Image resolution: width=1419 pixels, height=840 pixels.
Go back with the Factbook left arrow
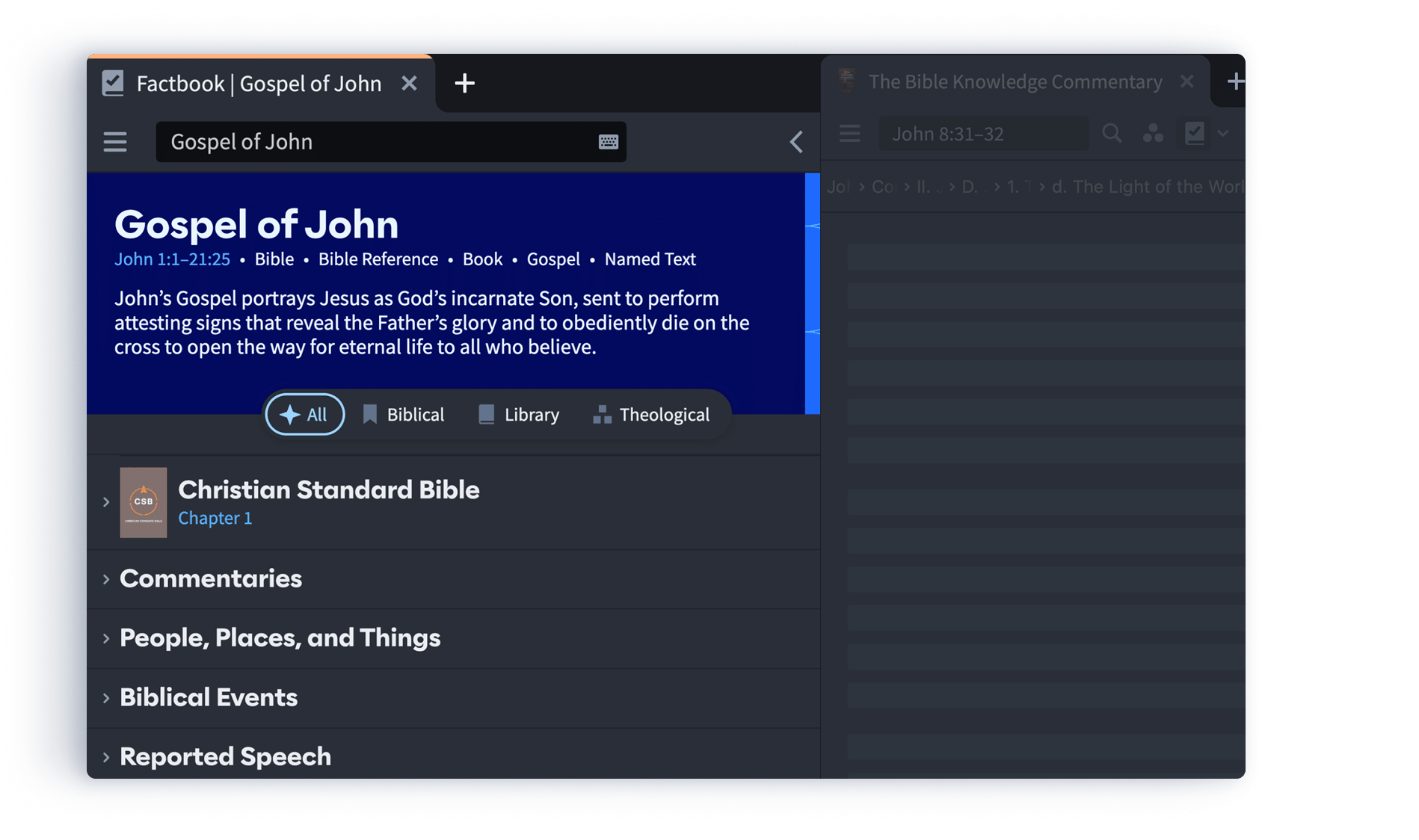point(796,142)
